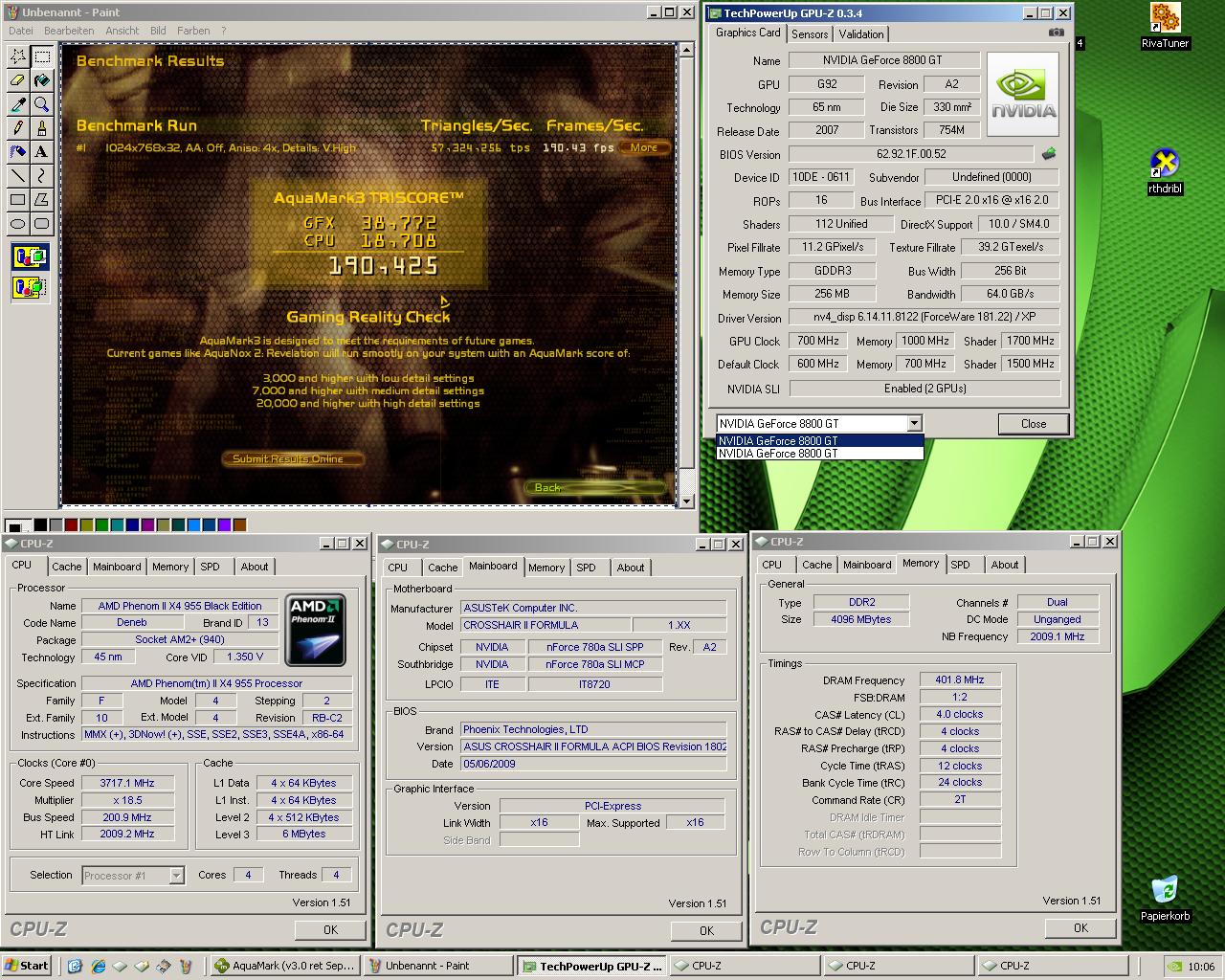Open the SPD tab in the CPU-Z Mainboard window

(587, 568)
